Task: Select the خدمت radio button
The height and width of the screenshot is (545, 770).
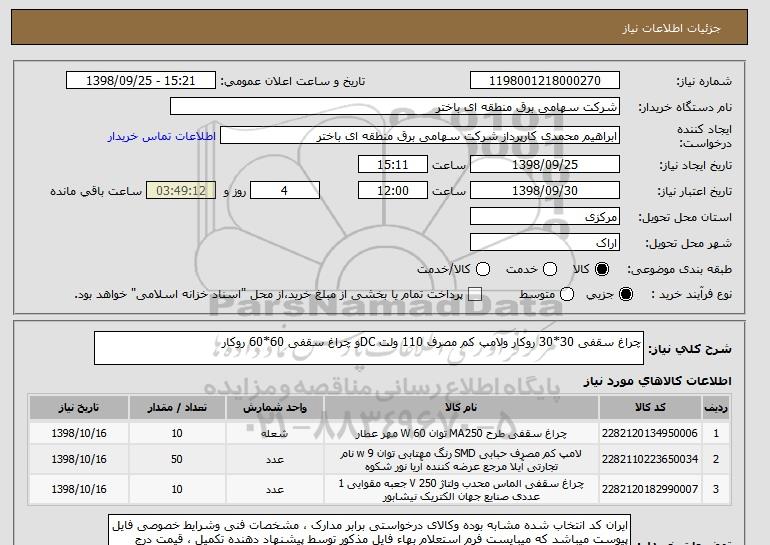Action: point(550,269)
